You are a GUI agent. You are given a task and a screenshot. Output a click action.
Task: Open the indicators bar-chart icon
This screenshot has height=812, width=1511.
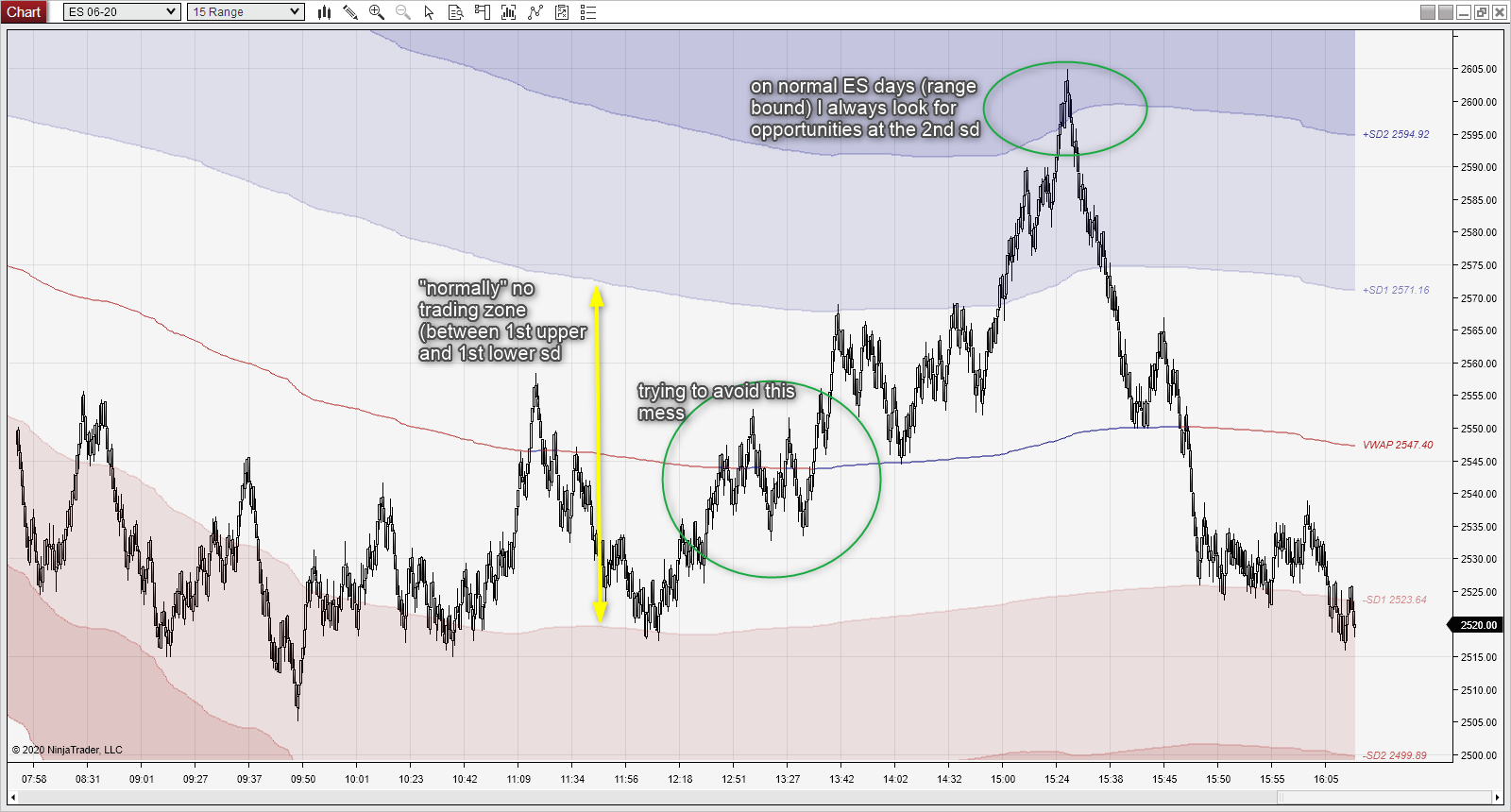509,12
